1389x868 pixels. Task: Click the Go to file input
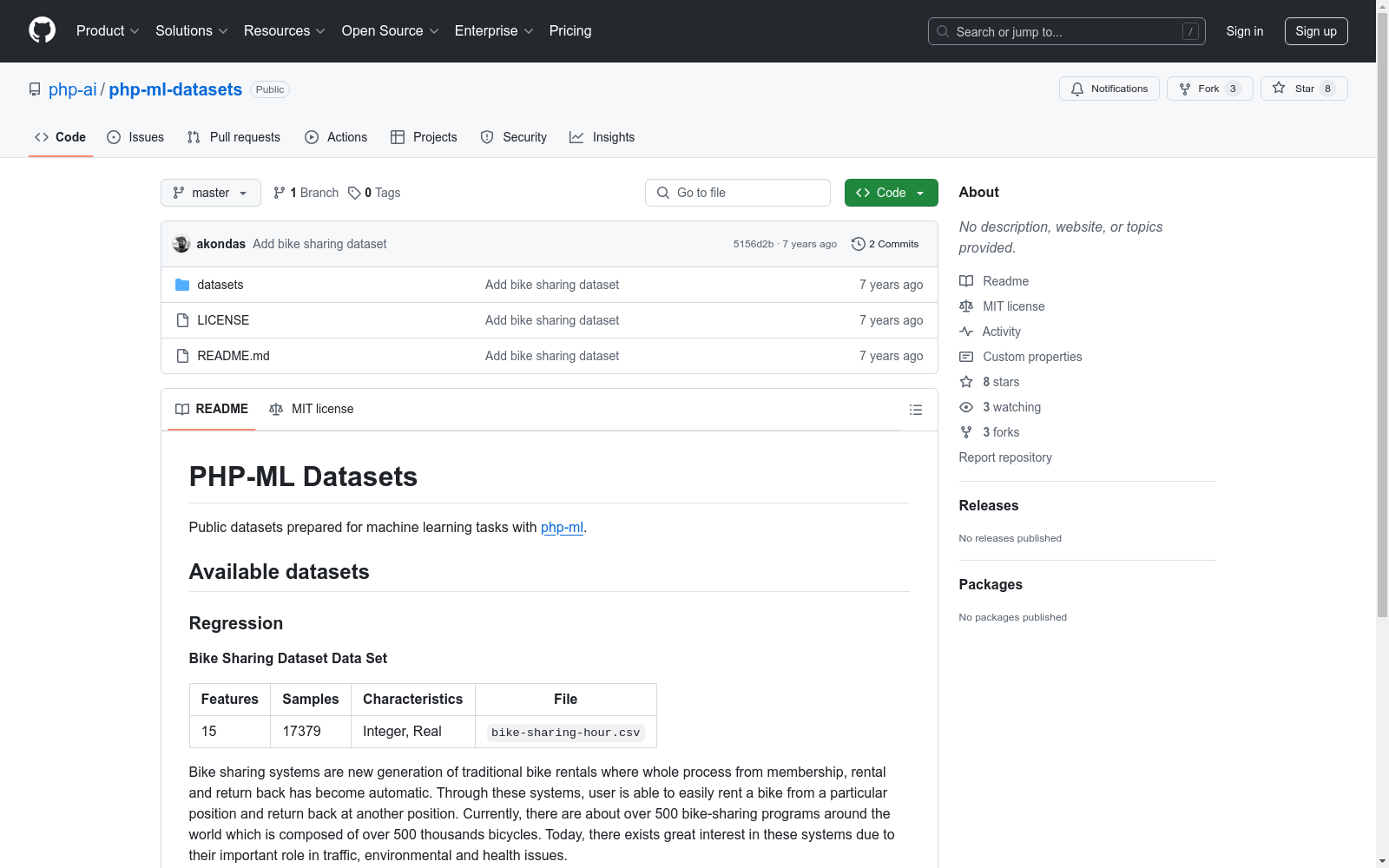(738, 193)
